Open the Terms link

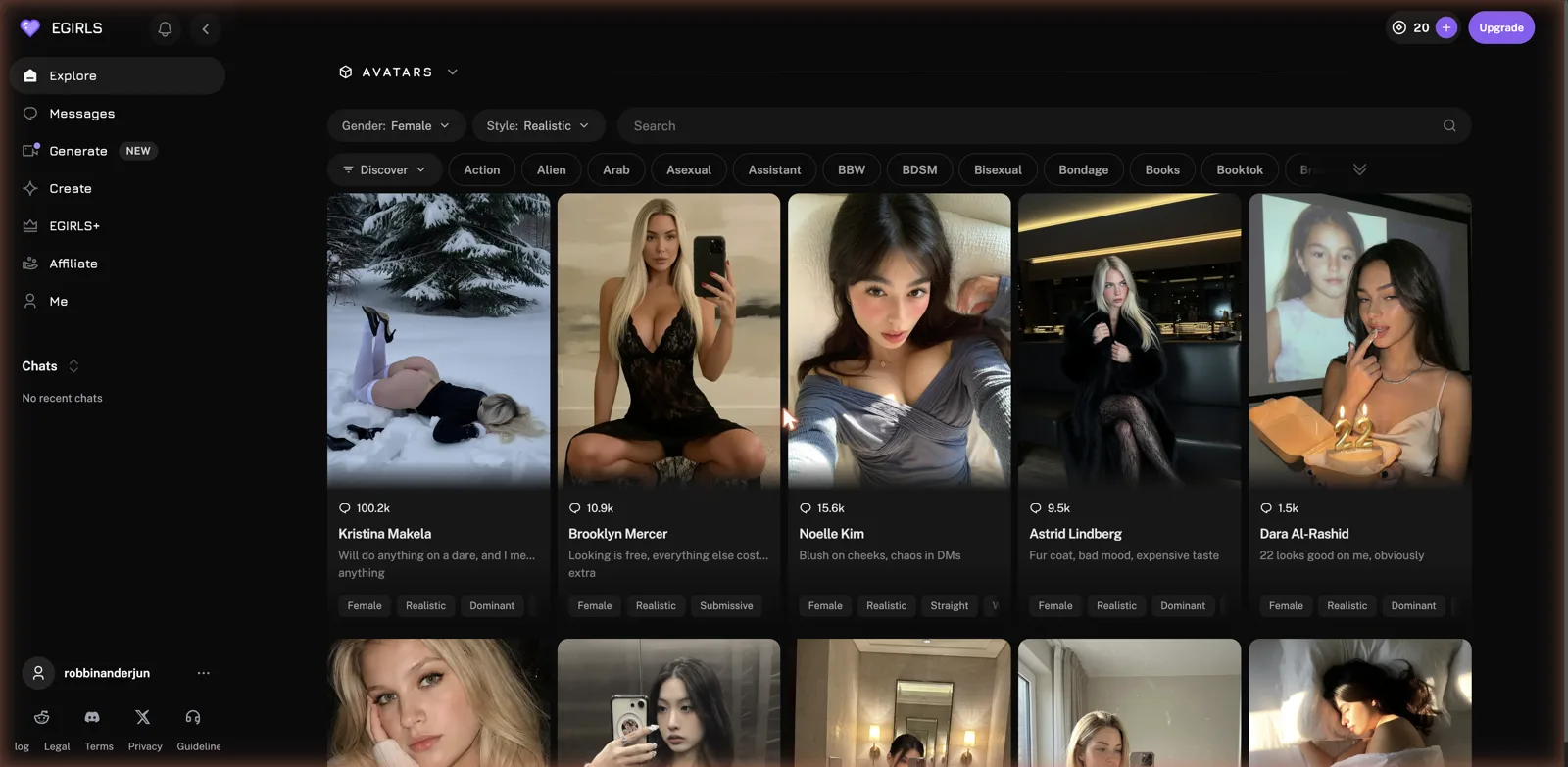[99, 746]
